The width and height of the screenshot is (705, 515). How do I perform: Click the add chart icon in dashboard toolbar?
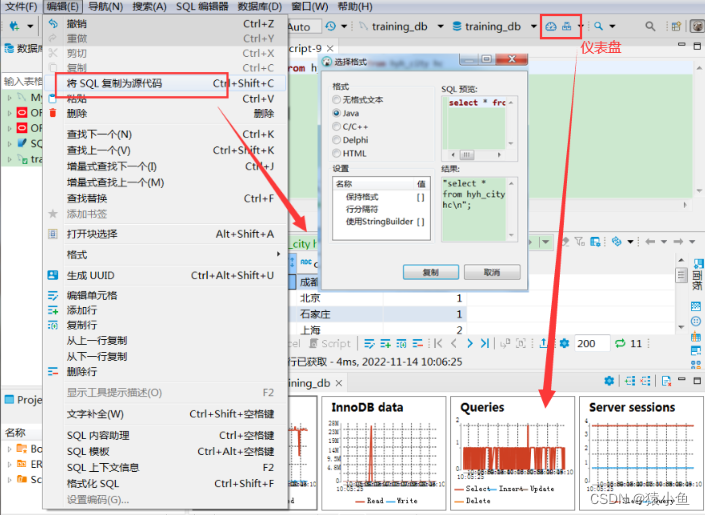pos(630,381)
